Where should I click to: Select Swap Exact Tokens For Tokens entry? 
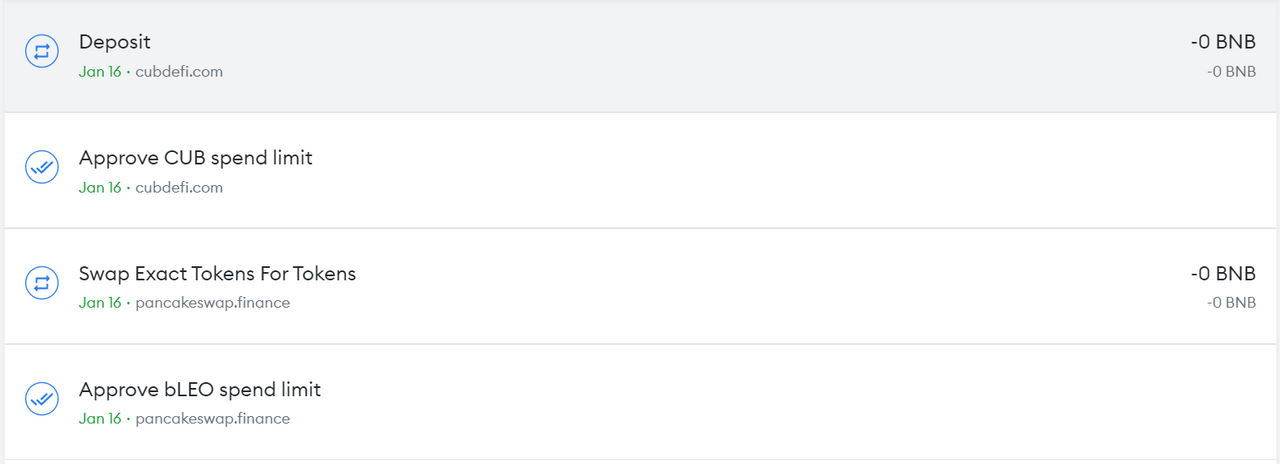point(217,273)
